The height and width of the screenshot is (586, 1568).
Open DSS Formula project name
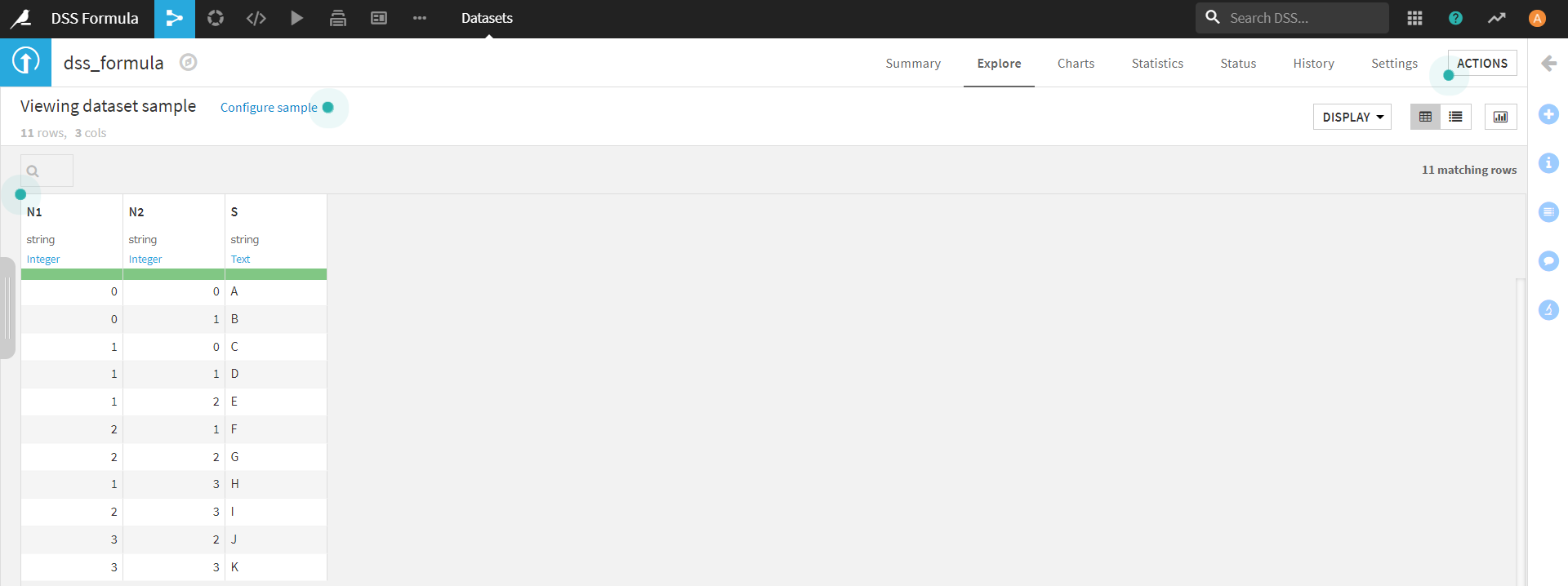pos(95,18)
